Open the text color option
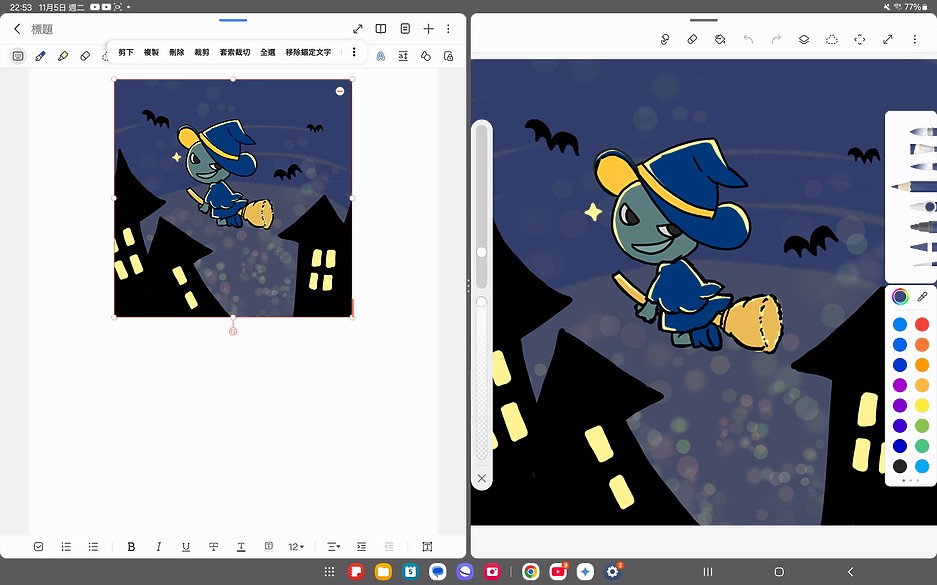The image size is (937, 585). tap(241, 546)
